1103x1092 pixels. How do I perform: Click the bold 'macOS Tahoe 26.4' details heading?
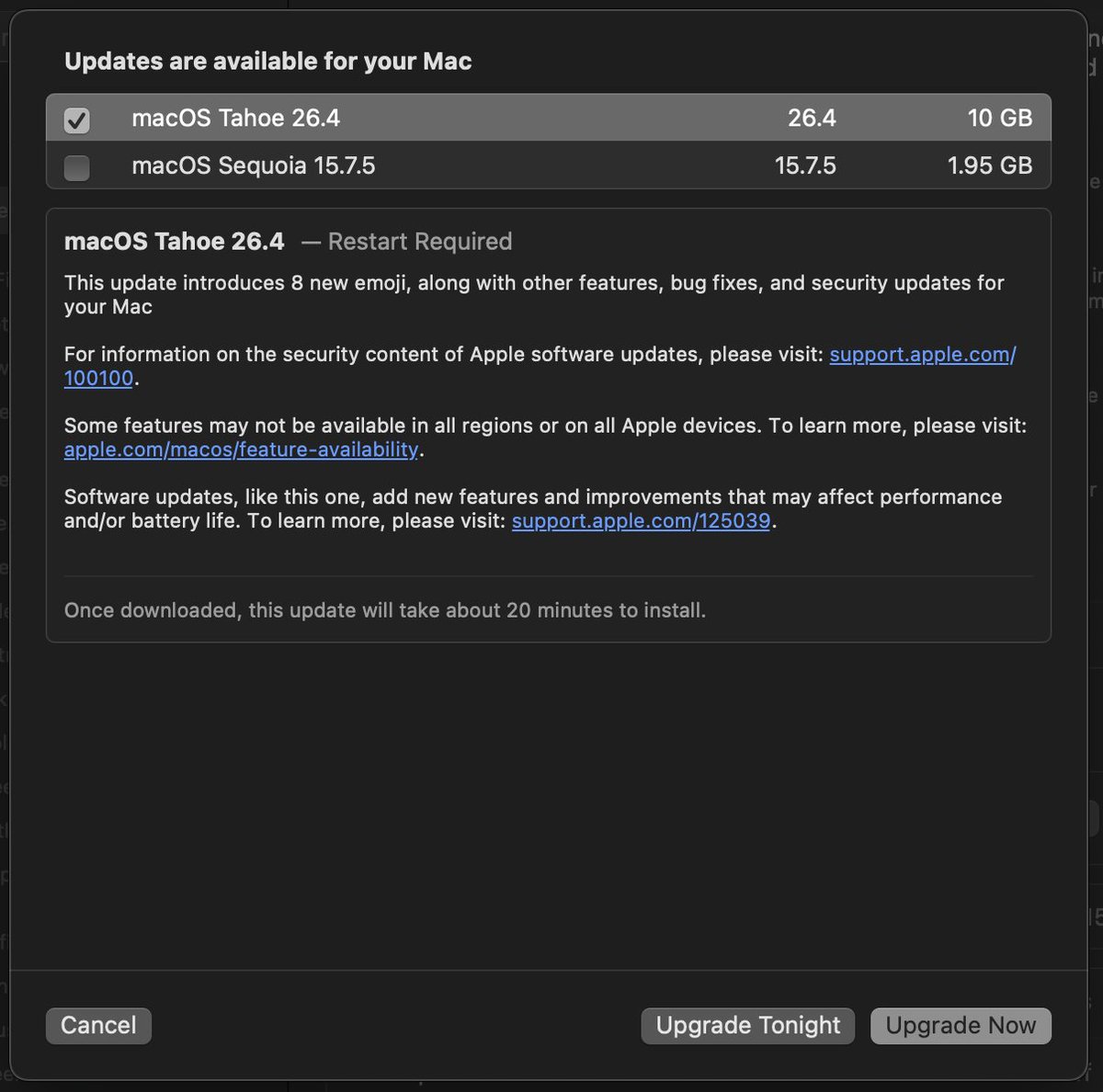[175, 242]
